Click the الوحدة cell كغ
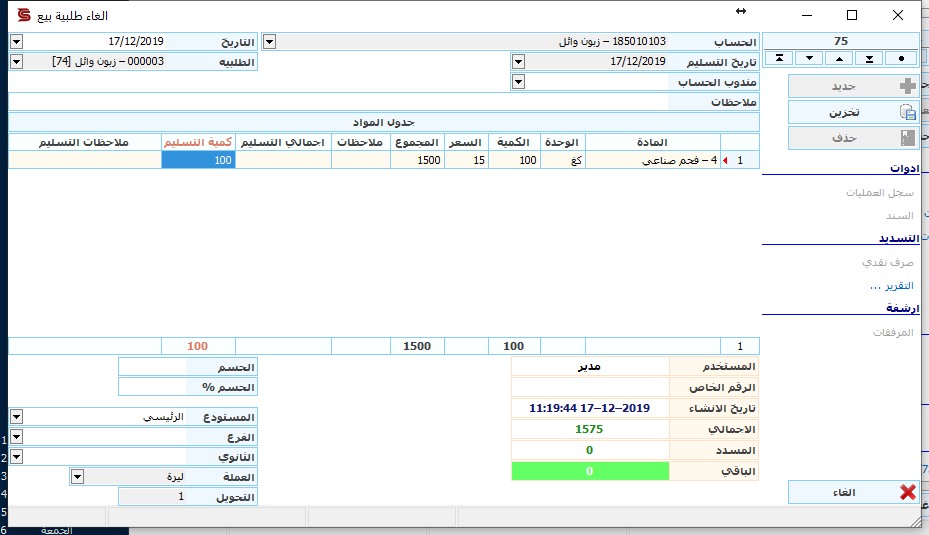 coord(563,160)
